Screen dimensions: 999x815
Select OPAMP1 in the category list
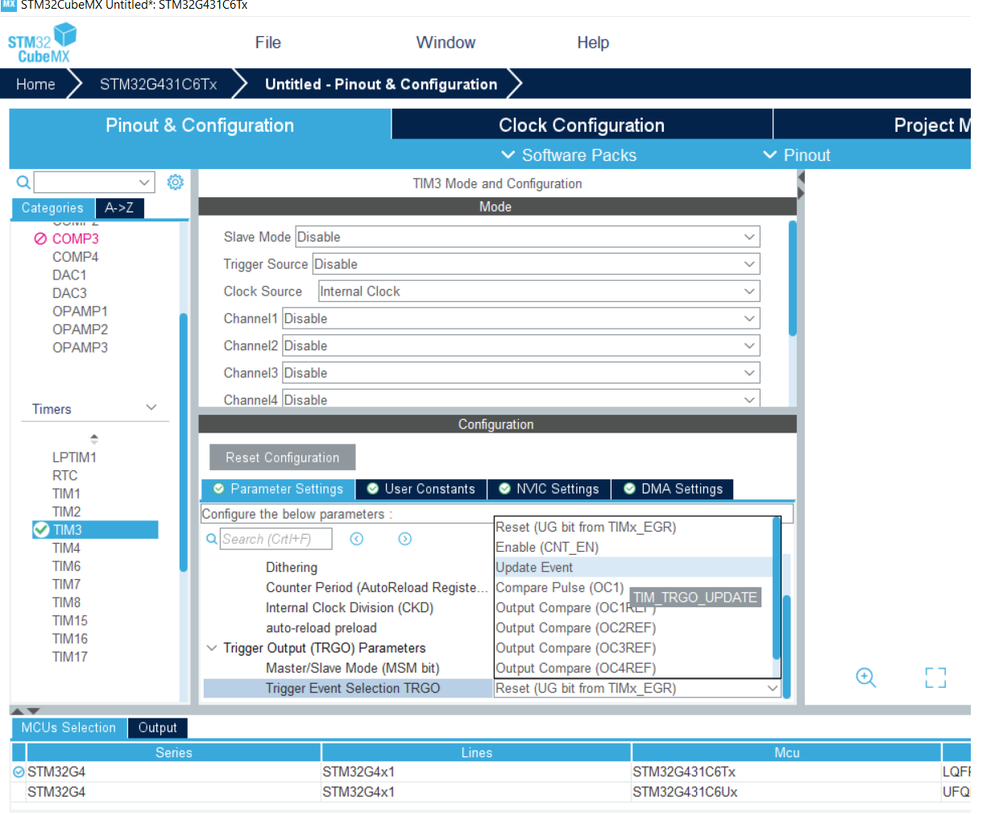(x=80, y=312)
